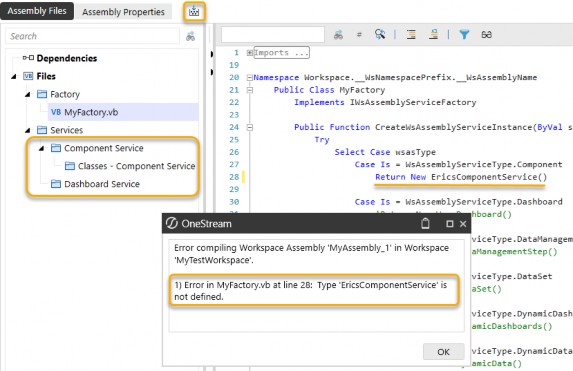
Task: Select Classes - Component Service label
Action: 137,166
